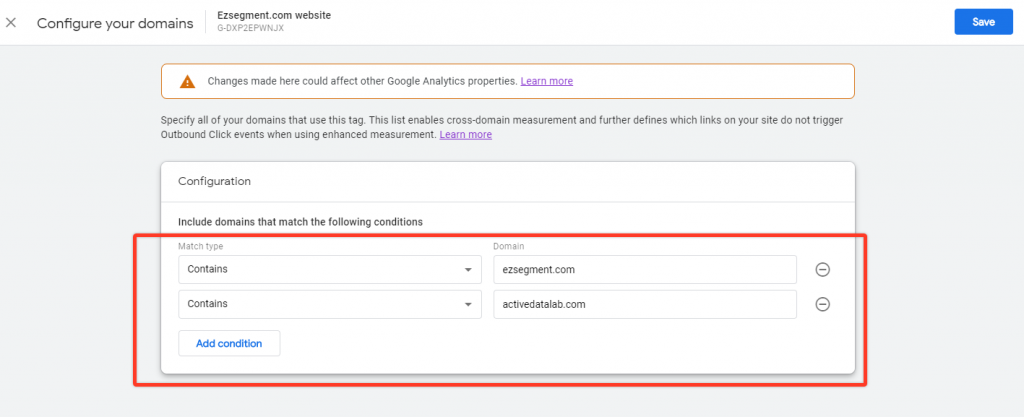The height and width of the screenshot is (417, 1024).
Task: Edit the activedatalab.com domain field
Action: coord(645,304)
